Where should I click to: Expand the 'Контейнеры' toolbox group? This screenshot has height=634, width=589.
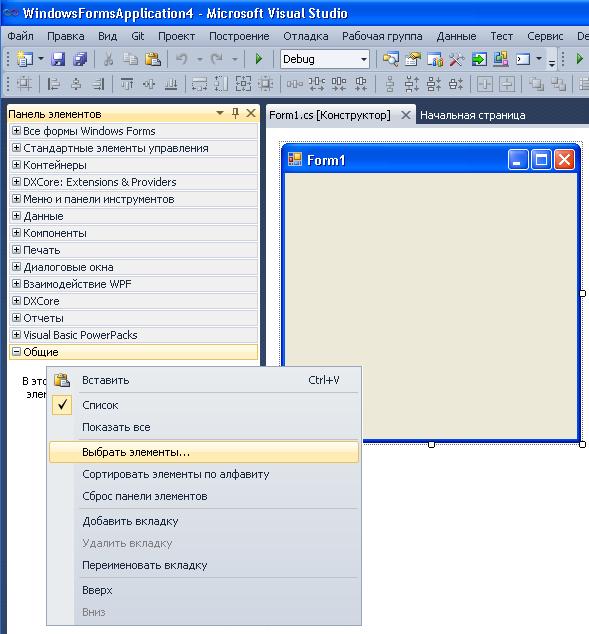click(16, 165)
